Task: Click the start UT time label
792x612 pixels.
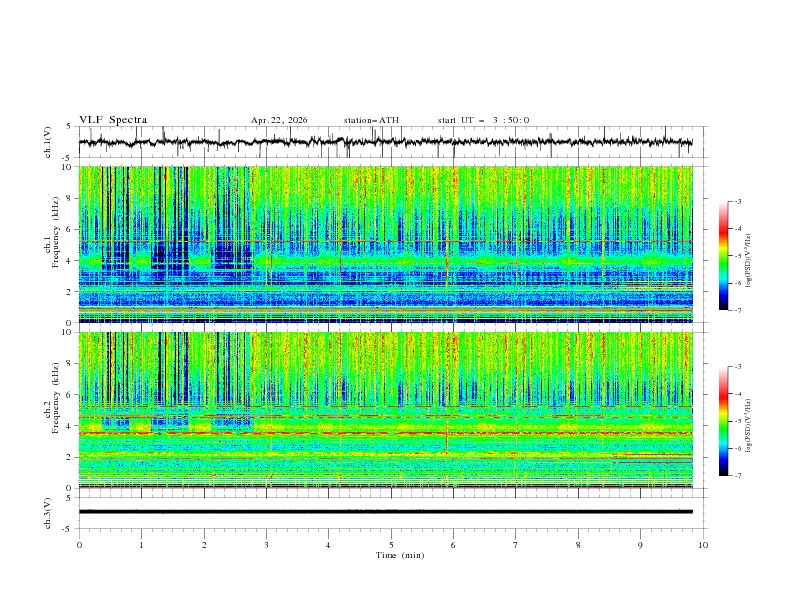Action: click(x=483, y=120)
